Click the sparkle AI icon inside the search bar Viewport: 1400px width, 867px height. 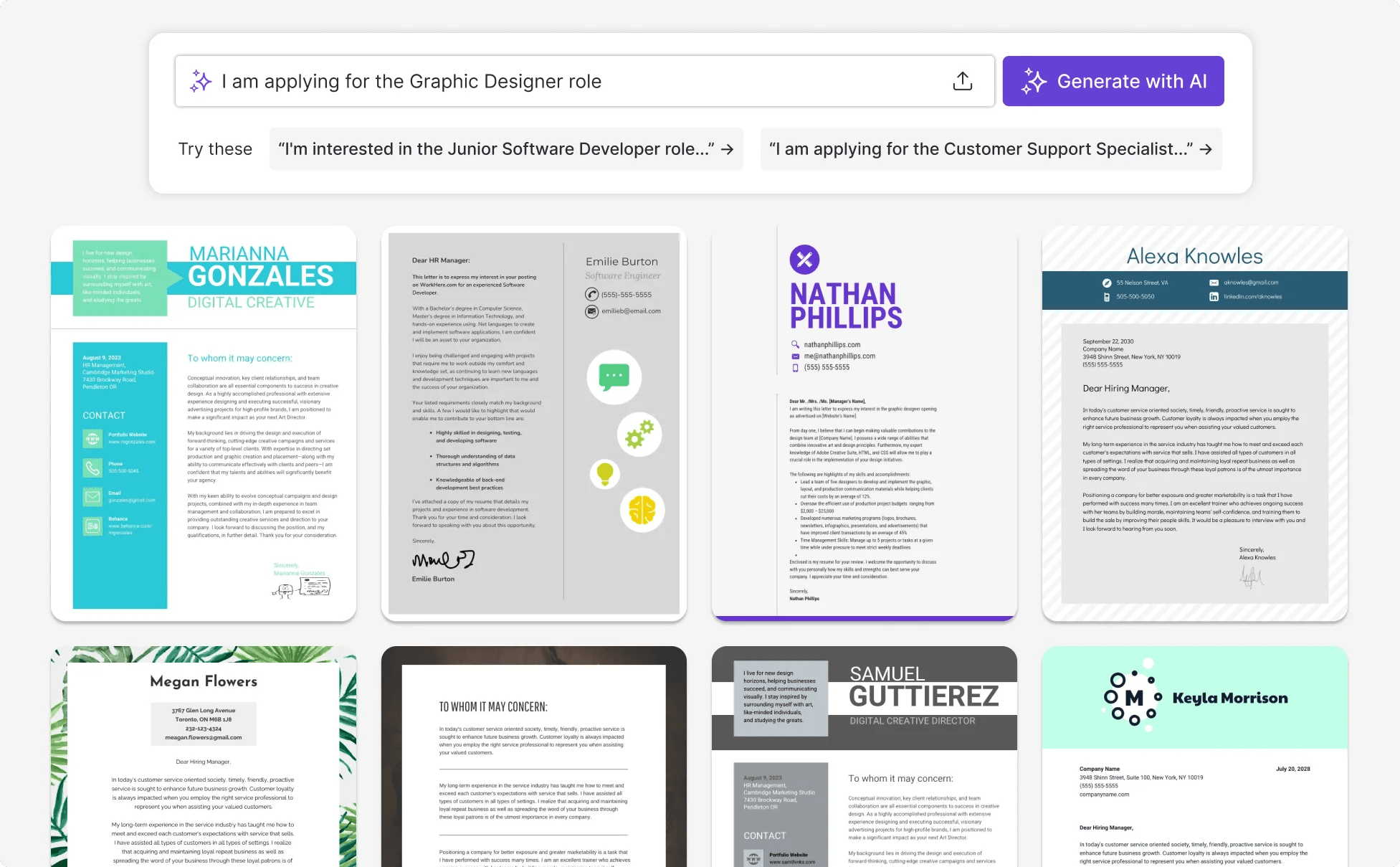click(x=201, y=81)
